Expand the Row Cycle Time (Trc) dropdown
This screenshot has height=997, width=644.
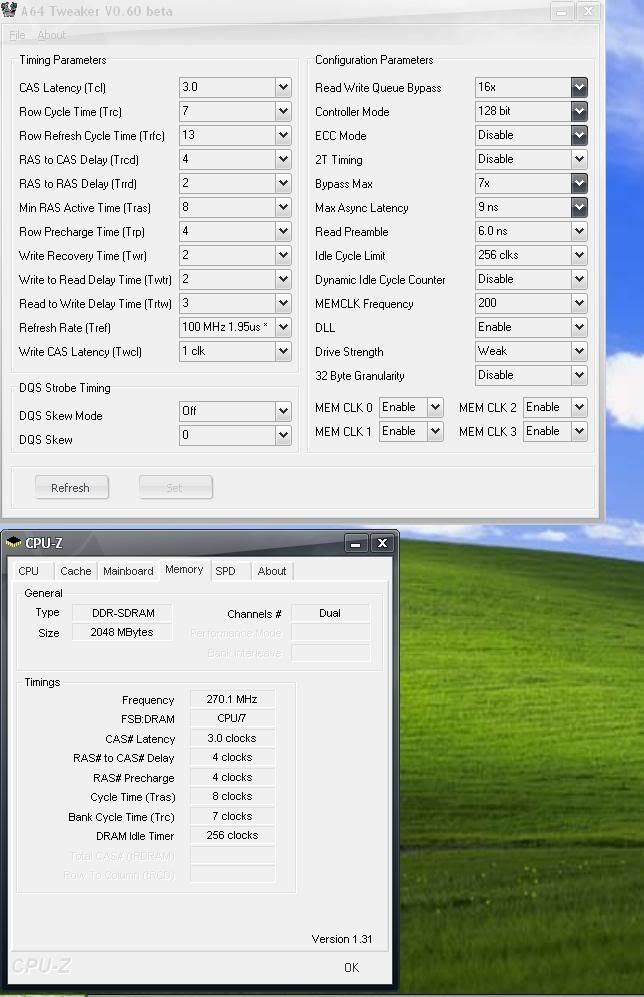tap(283, 111)
